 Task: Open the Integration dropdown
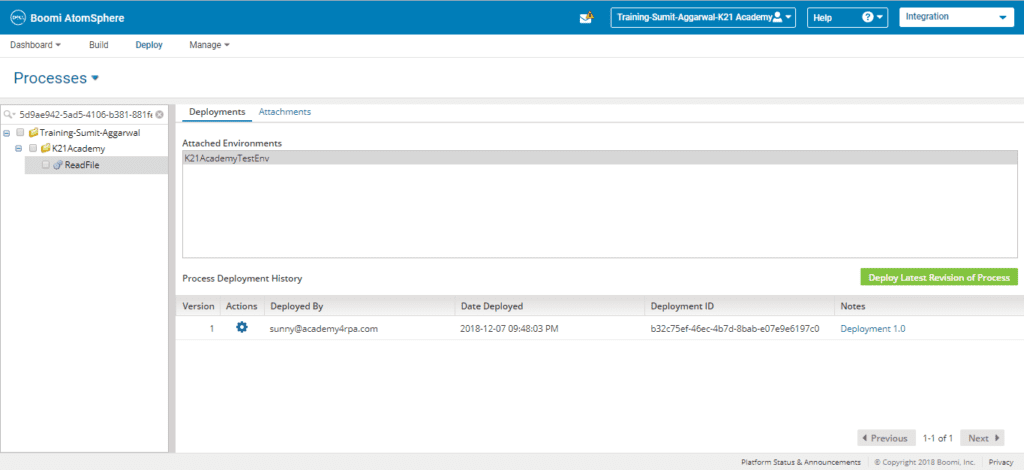(x=957, y=18)
